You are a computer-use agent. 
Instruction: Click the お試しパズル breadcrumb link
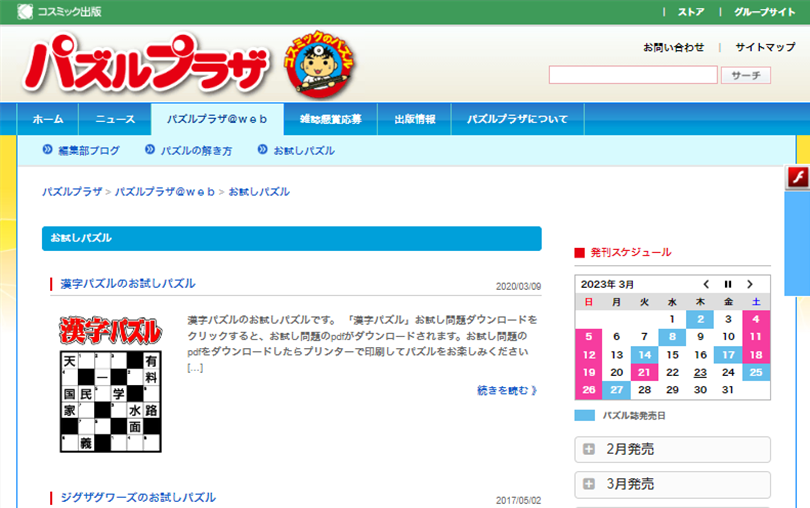click(x=259, y=192)
